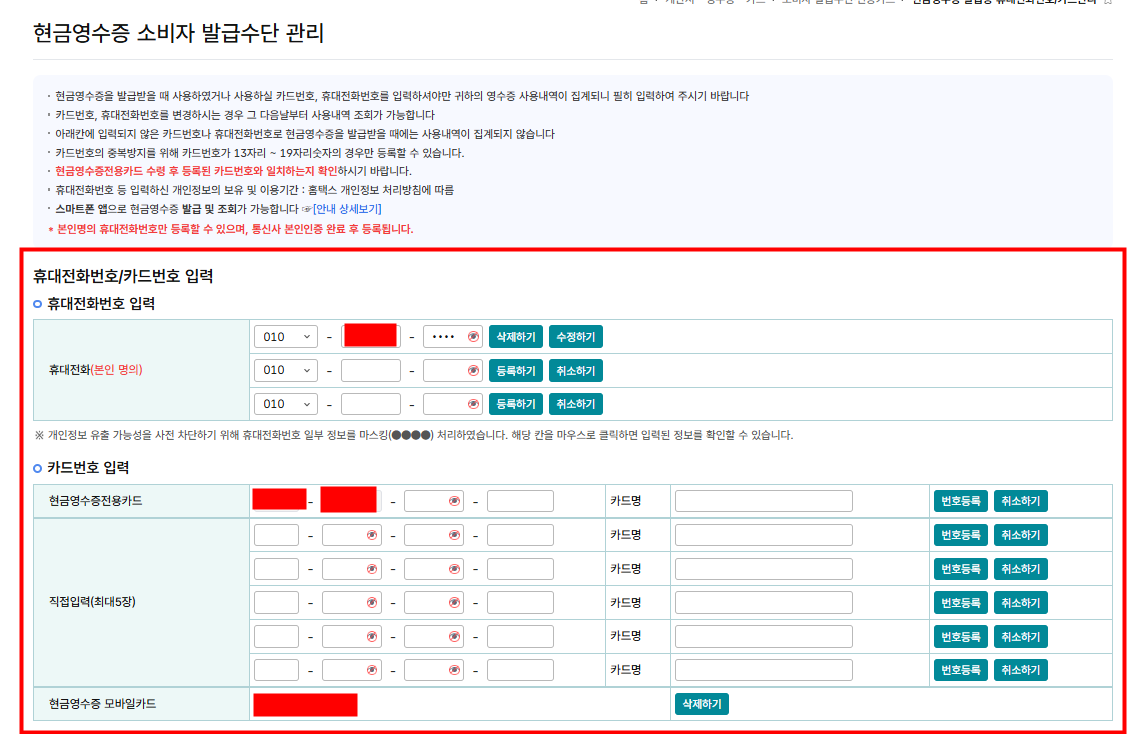Toggle second-field eye icon, fifth 직접입력 row
Image resolution: width=1144 pixels, height=734 pixels.
click(372, 670)
